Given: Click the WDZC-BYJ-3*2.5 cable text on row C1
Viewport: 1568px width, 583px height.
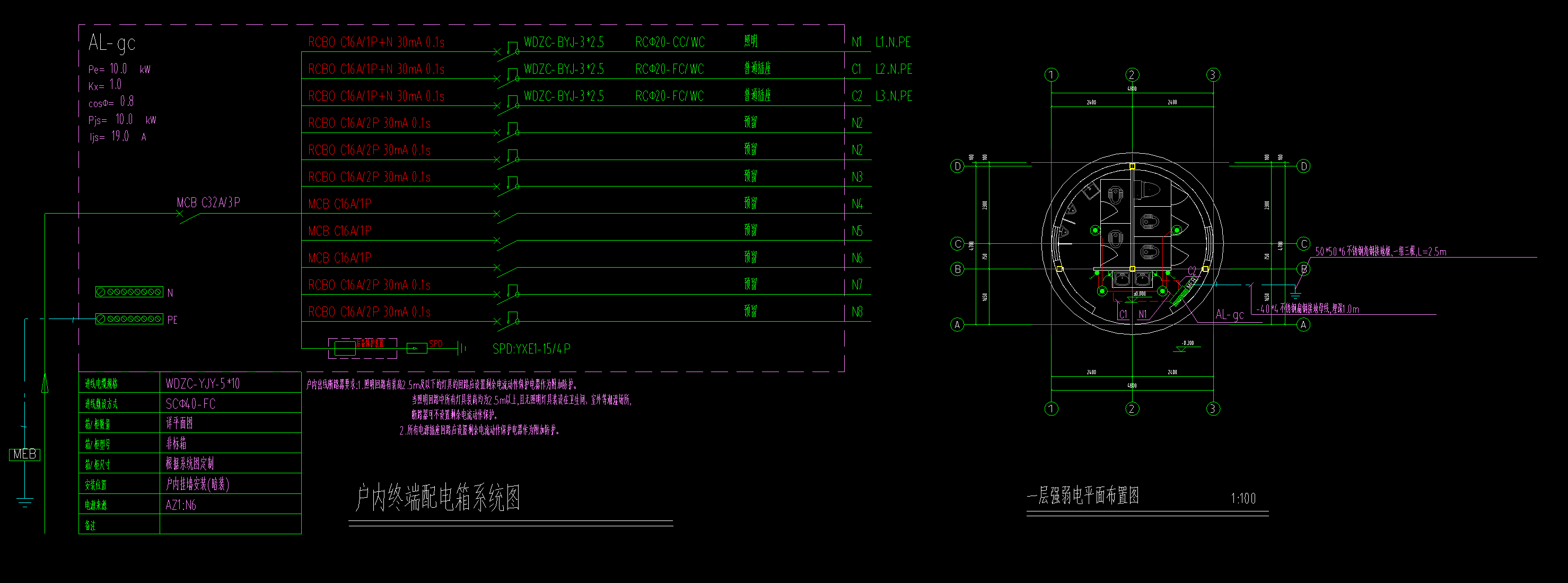Looking at the screenshot, I should coord(564,69).
